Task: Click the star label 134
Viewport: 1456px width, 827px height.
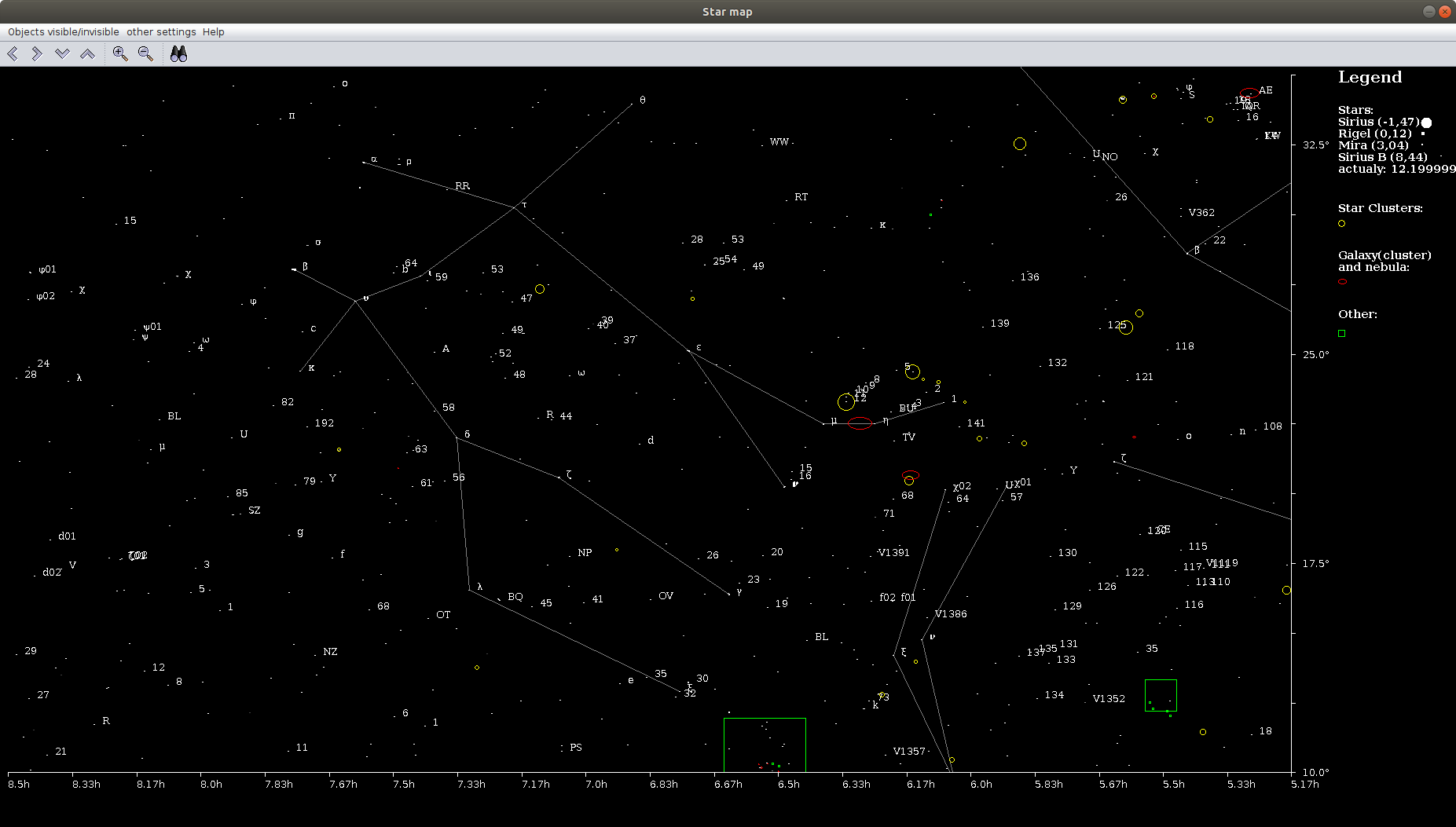Action: (1054, 695)
